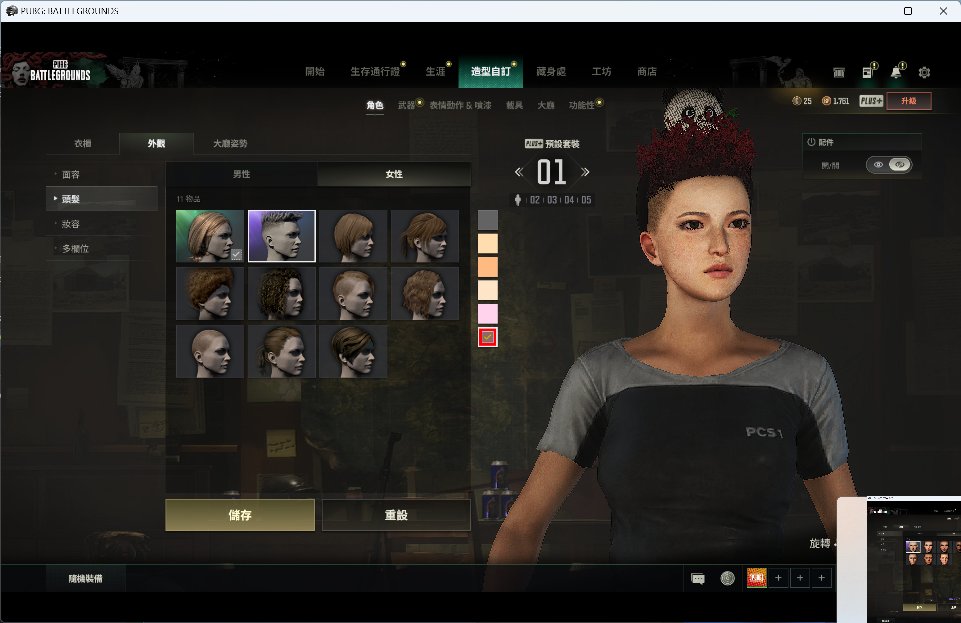
Task: Open the 造型自訂 top menu
Action: coord(490,72)
